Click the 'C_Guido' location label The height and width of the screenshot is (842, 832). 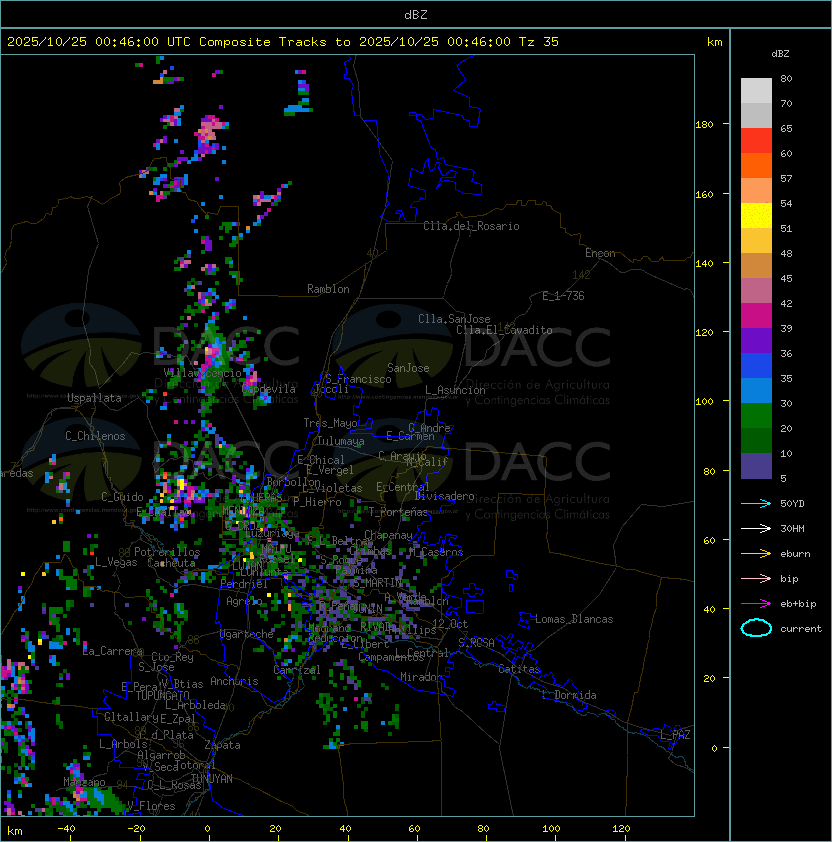pyautogui.click(x=122, y=497)
